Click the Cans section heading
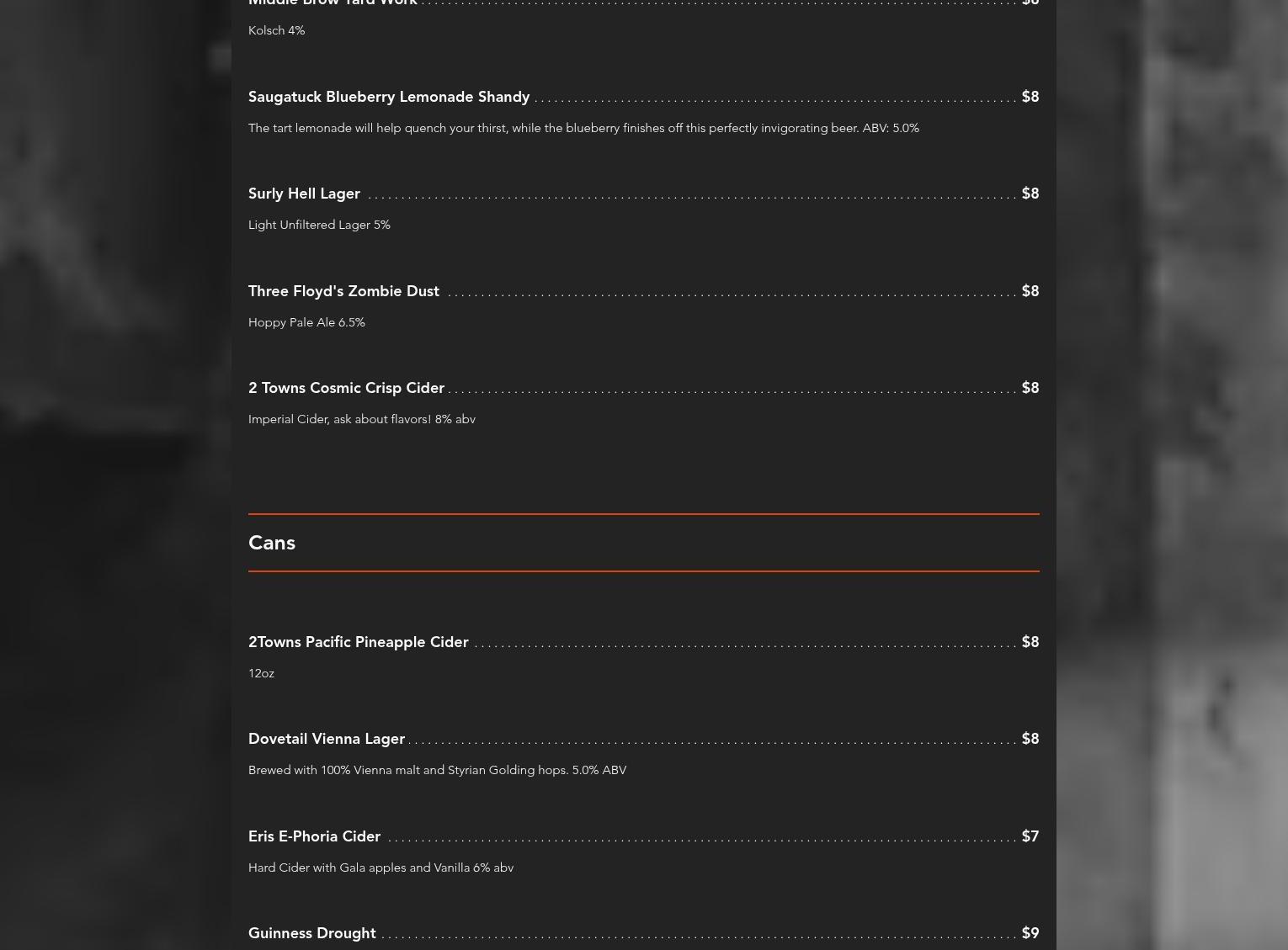The width and height of the screenshot is (1288, 950). click(x=272, y=543)
